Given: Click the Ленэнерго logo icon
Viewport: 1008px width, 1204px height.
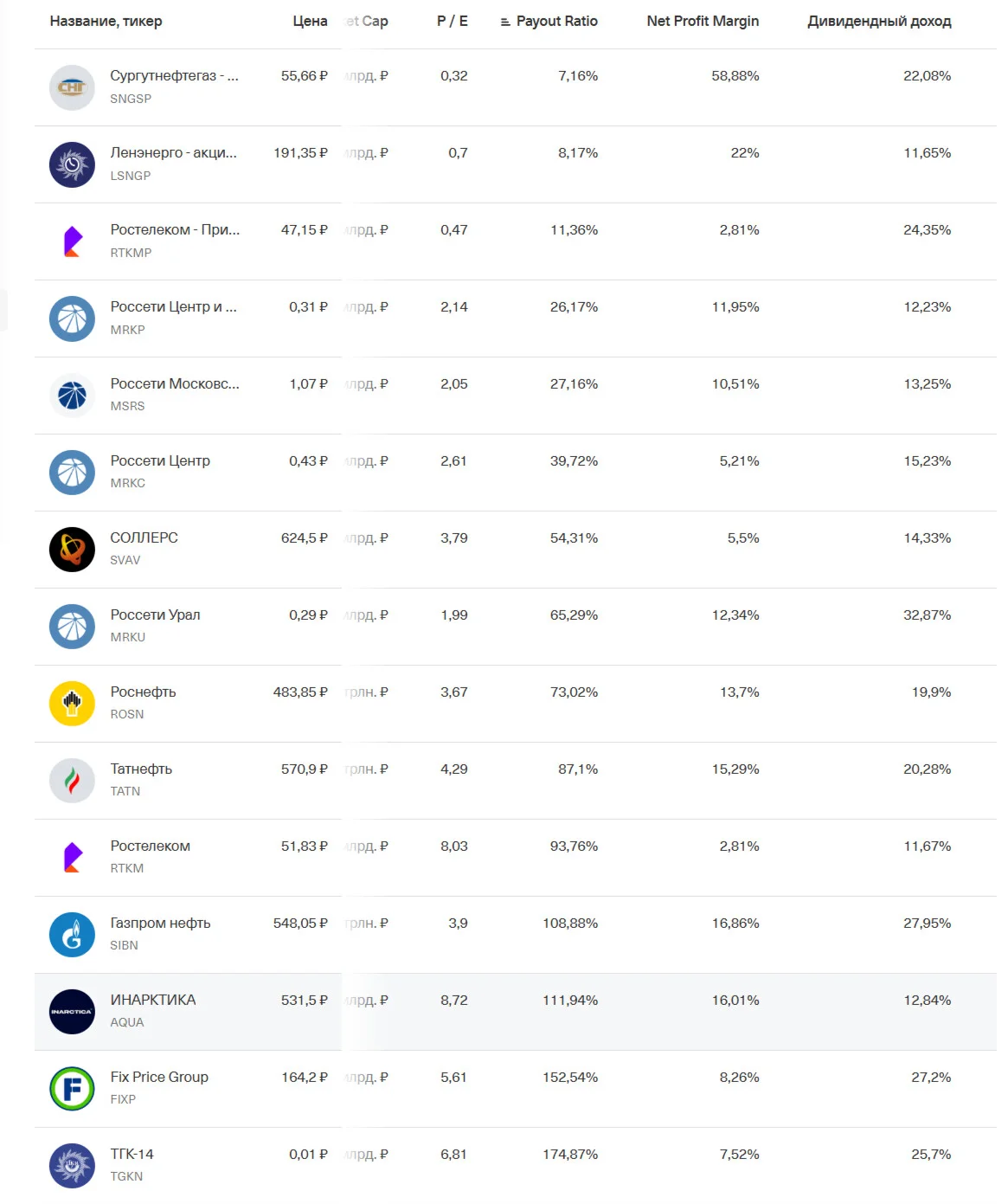Looking at the screenshot, I should click(72, 164).
